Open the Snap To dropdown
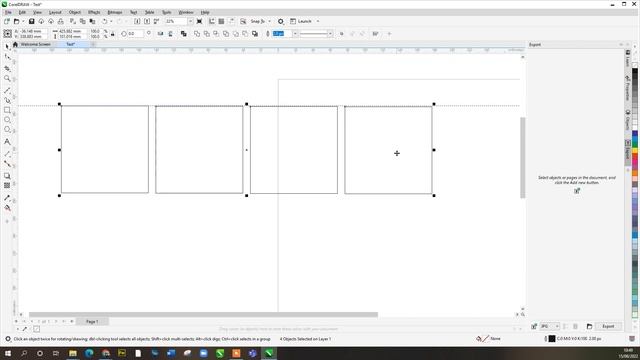The image size is (640, 360). 269,21
